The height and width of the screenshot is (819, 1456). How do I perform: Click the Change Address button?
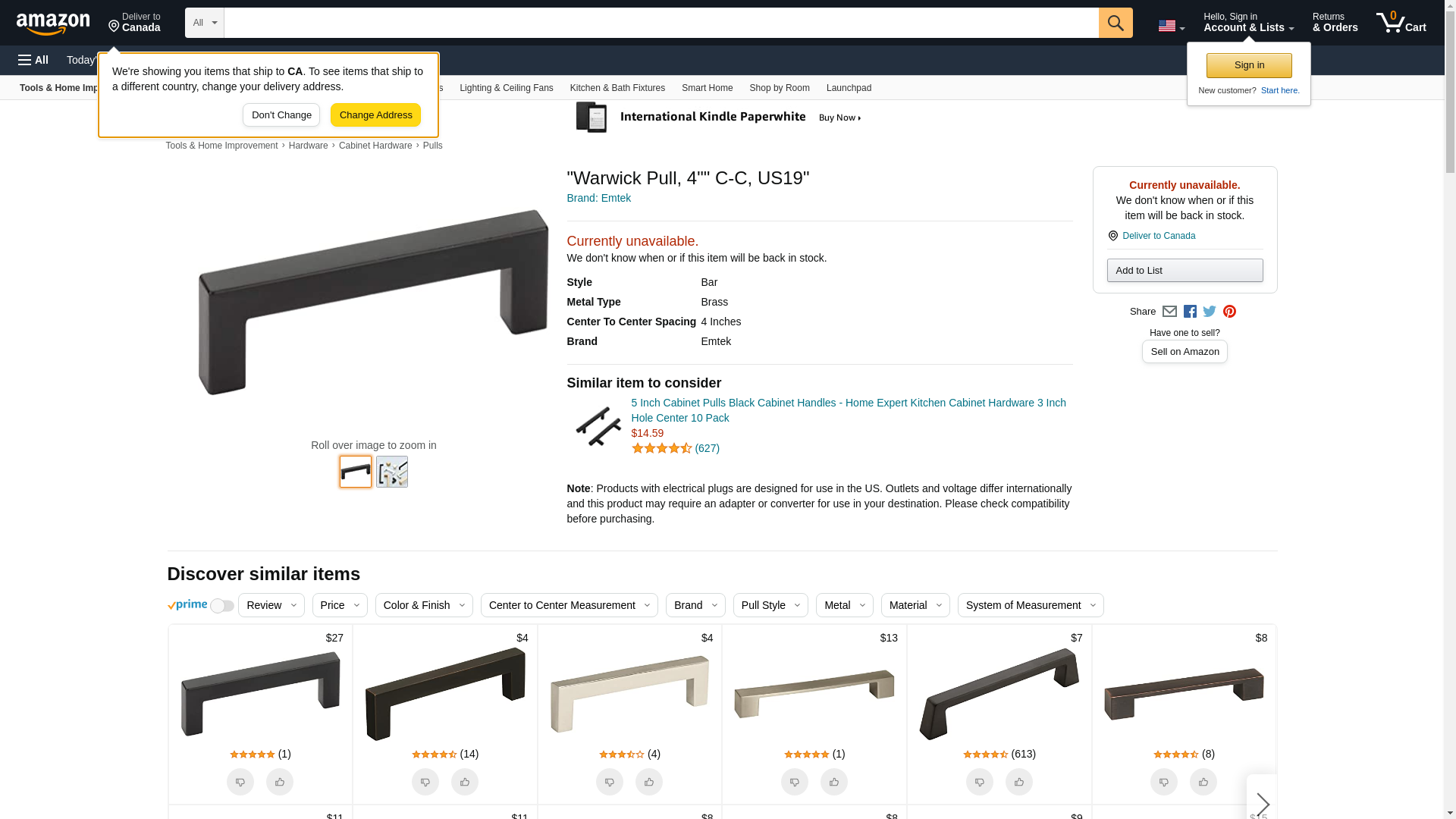pos(375,115)
